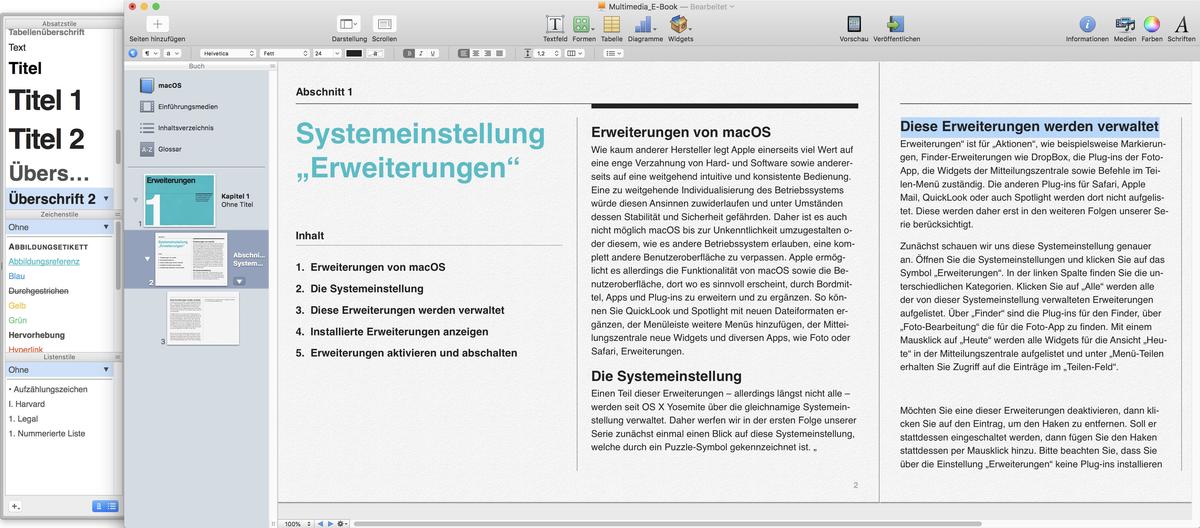The width and height of the screenshot is (1200, 528).
Task: Open the Medien browser
Action: pos(1124,24)
